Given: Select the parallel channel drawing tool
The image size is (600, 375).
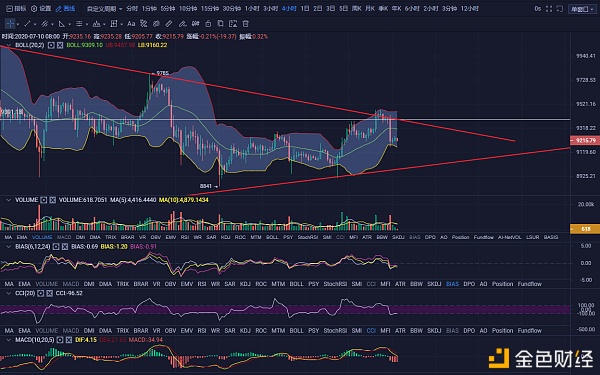Looking at the screenshot, I should pyautogui.click(x=44, y=24).
